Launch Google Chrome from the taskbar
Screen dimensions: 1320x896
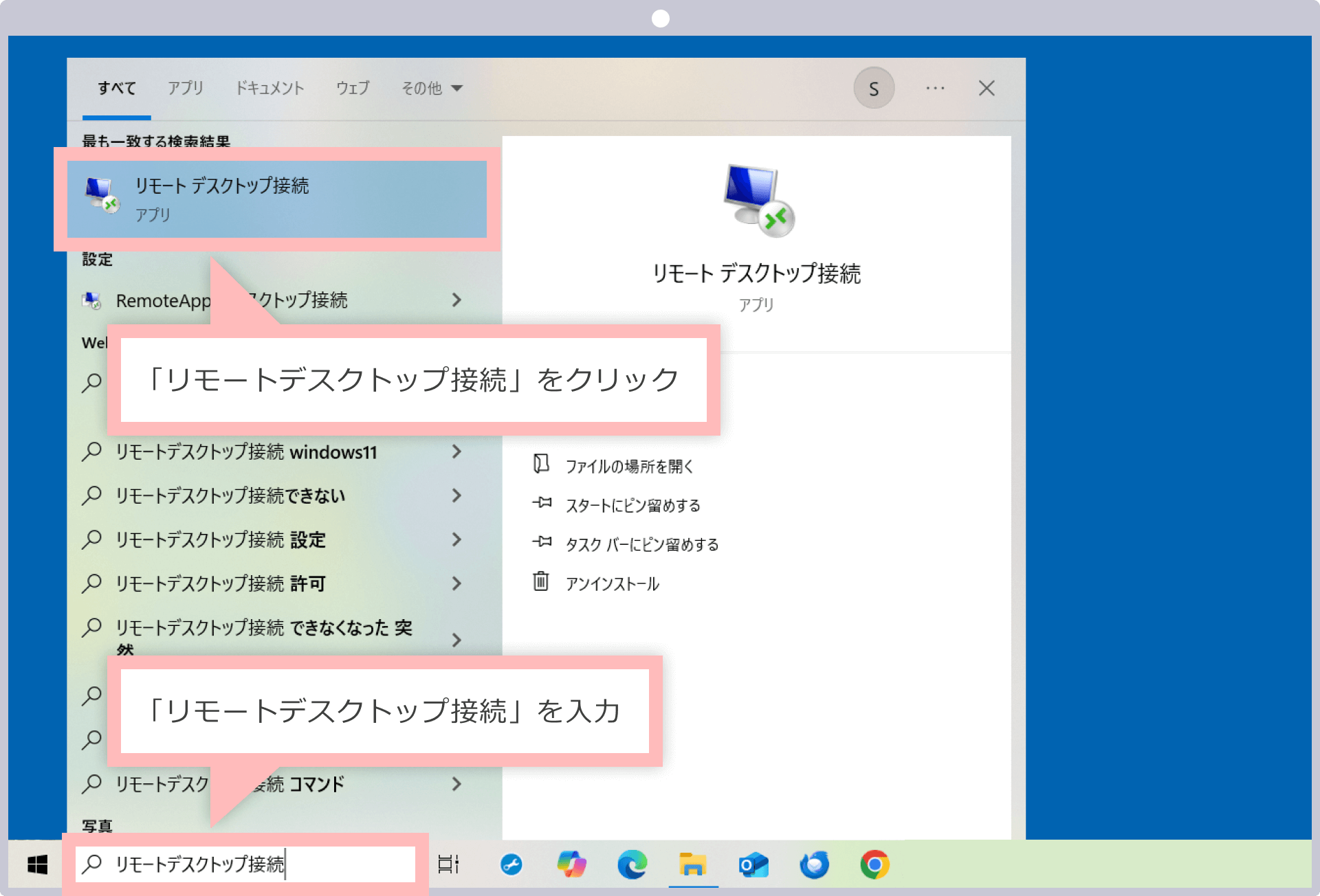coord(874,864)
